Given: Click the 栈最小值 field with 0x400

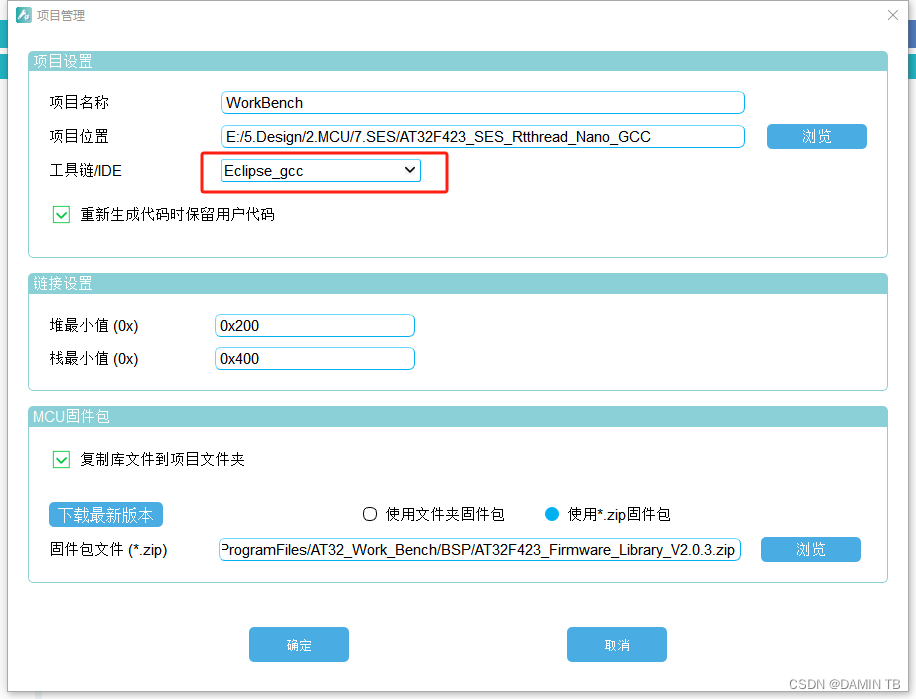Looking at the screenshot, I should (315, 359).
